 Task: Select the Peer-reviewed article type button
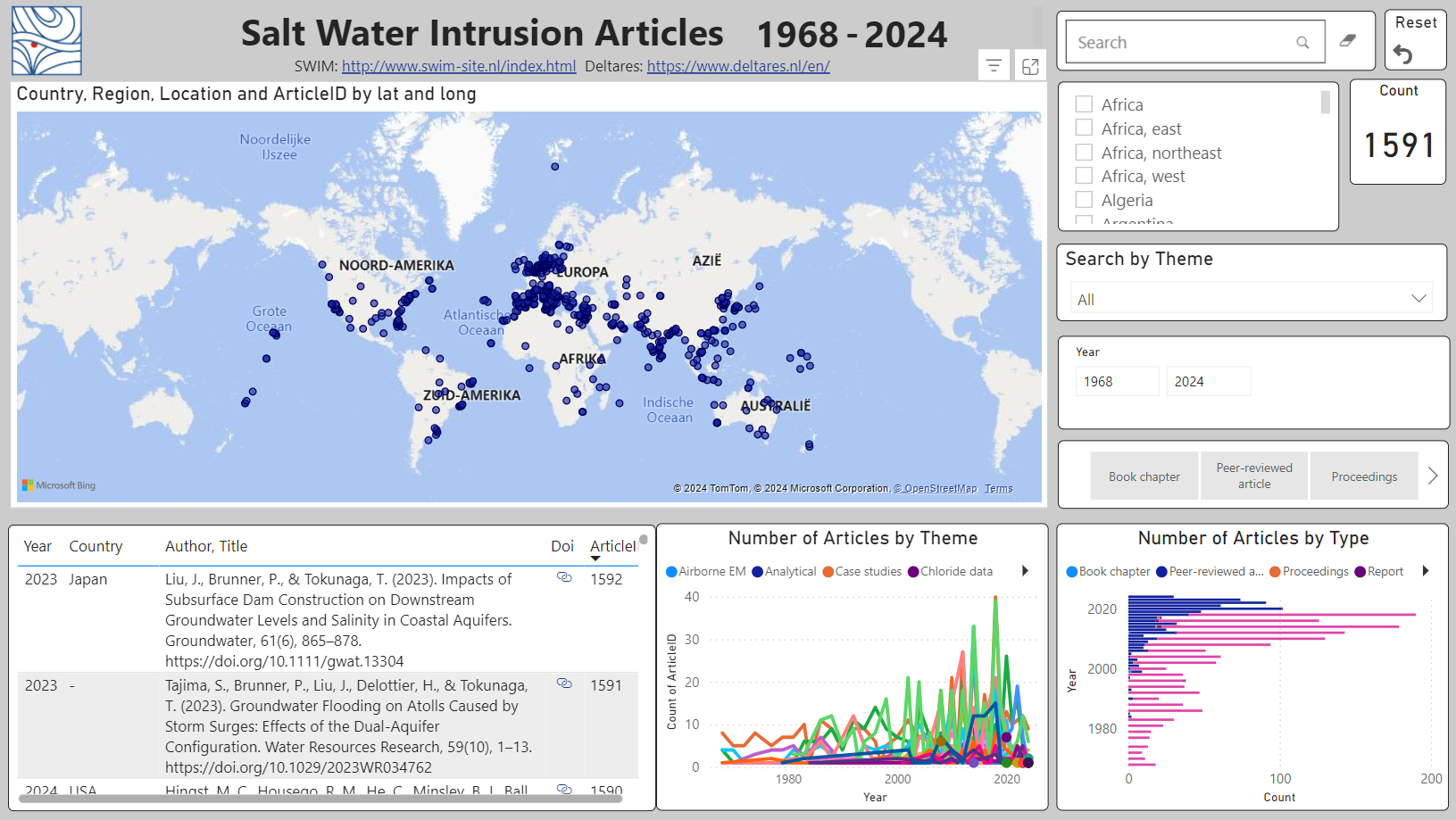[x=1254, y=476]
